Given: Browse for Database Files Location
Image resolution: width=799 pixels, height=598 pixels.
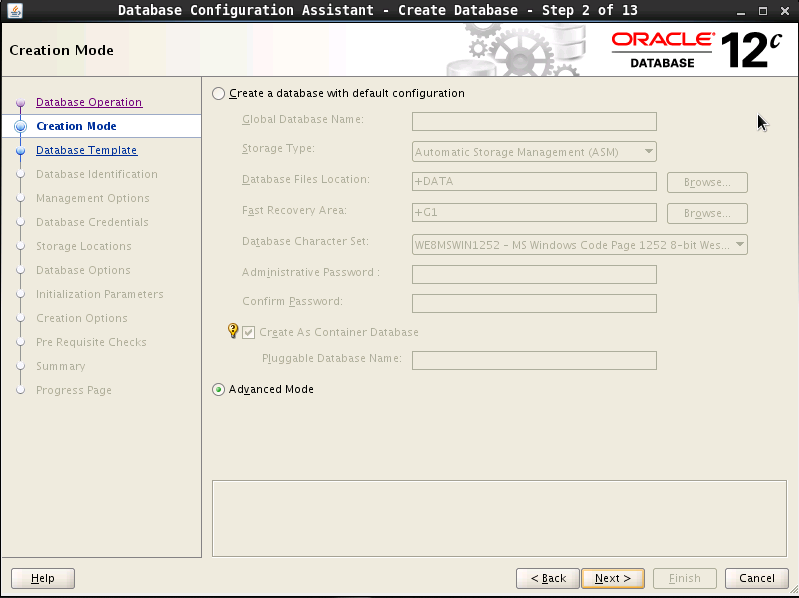Looking at the screenshot, I should [707, 183].
